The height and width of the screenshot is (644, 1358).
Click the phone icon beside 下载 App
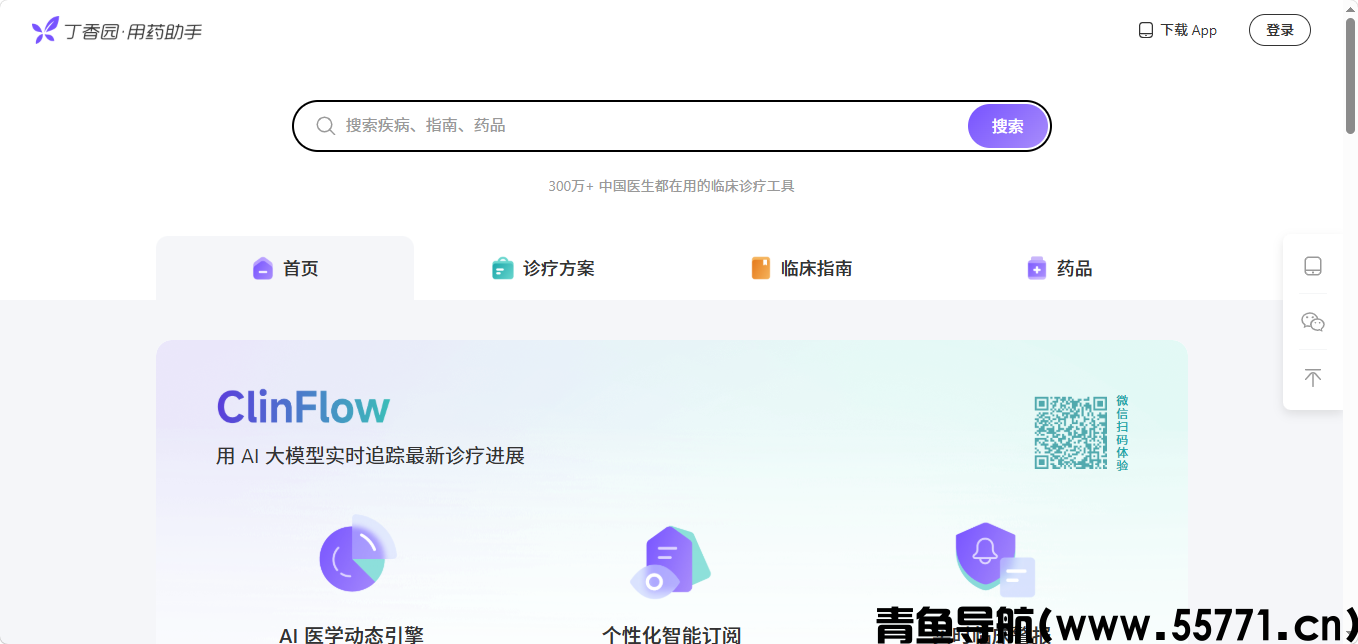click(x=1146, y=30)
